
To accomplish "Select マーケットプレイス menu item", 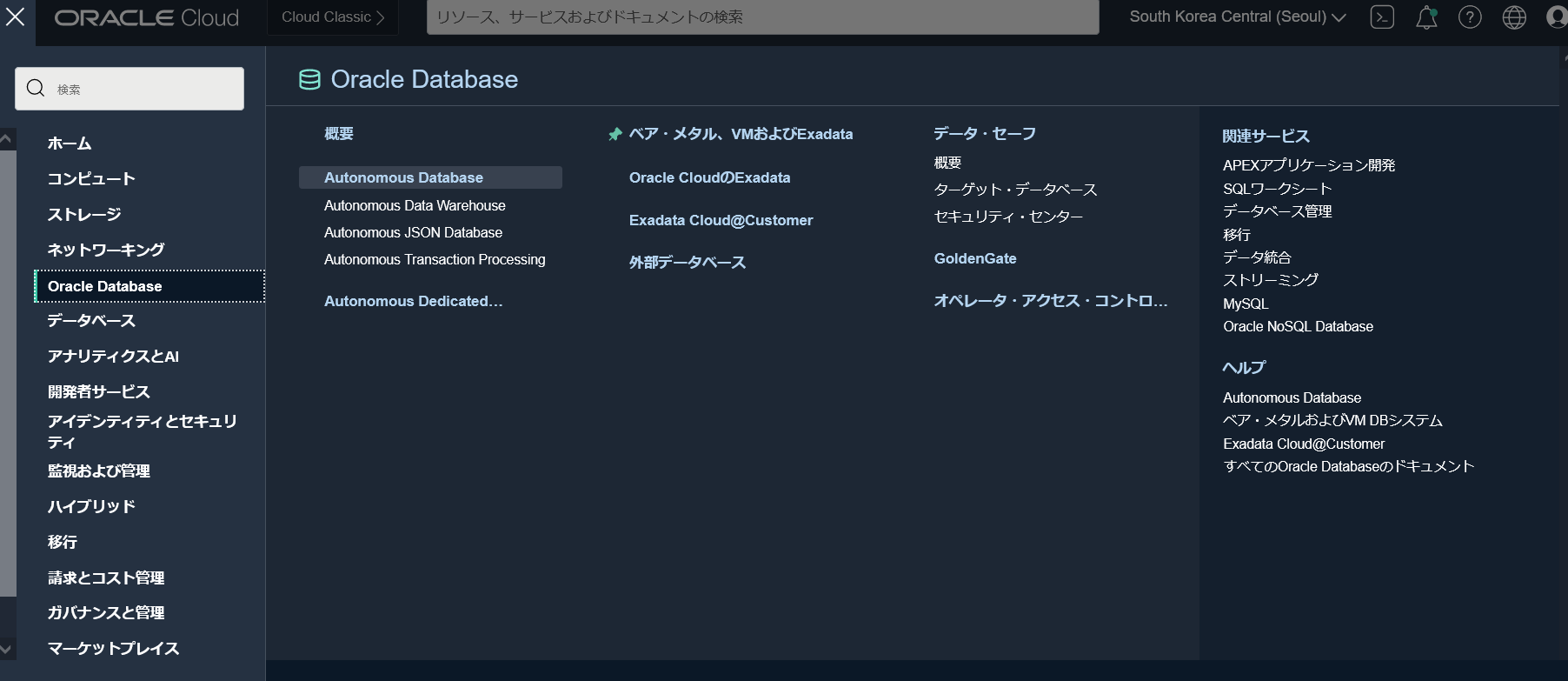I will click(x=113, y=649).
